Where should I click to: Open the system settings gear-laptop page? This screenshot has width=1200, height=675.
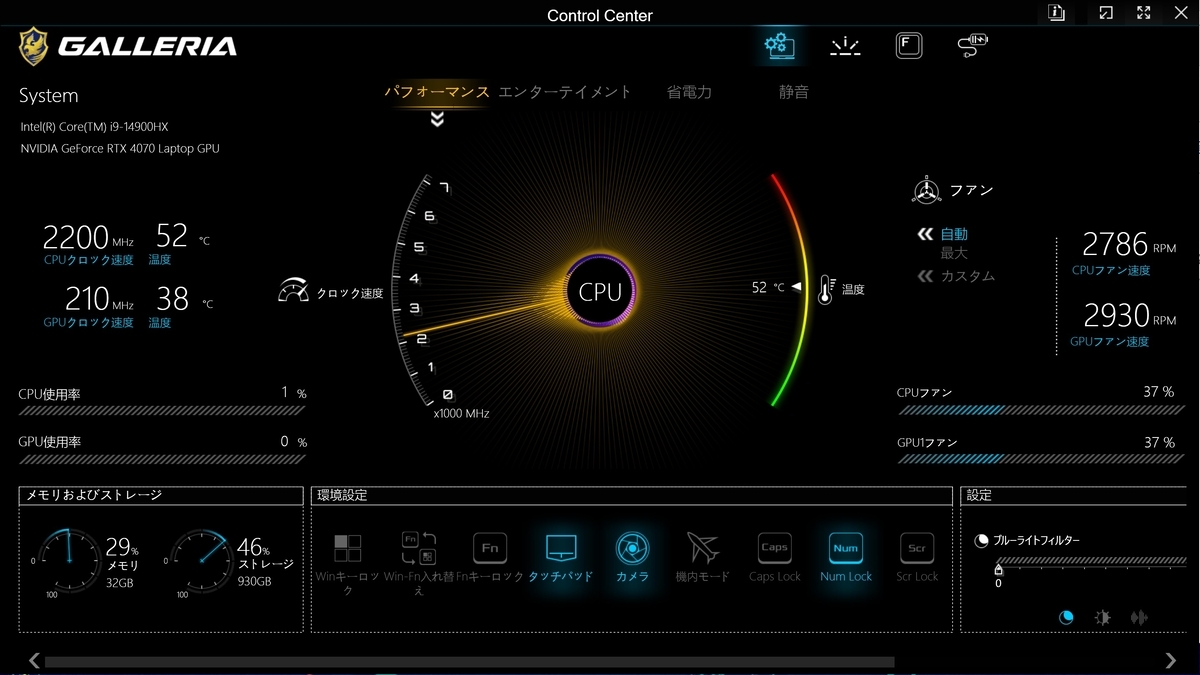[778, 45]
